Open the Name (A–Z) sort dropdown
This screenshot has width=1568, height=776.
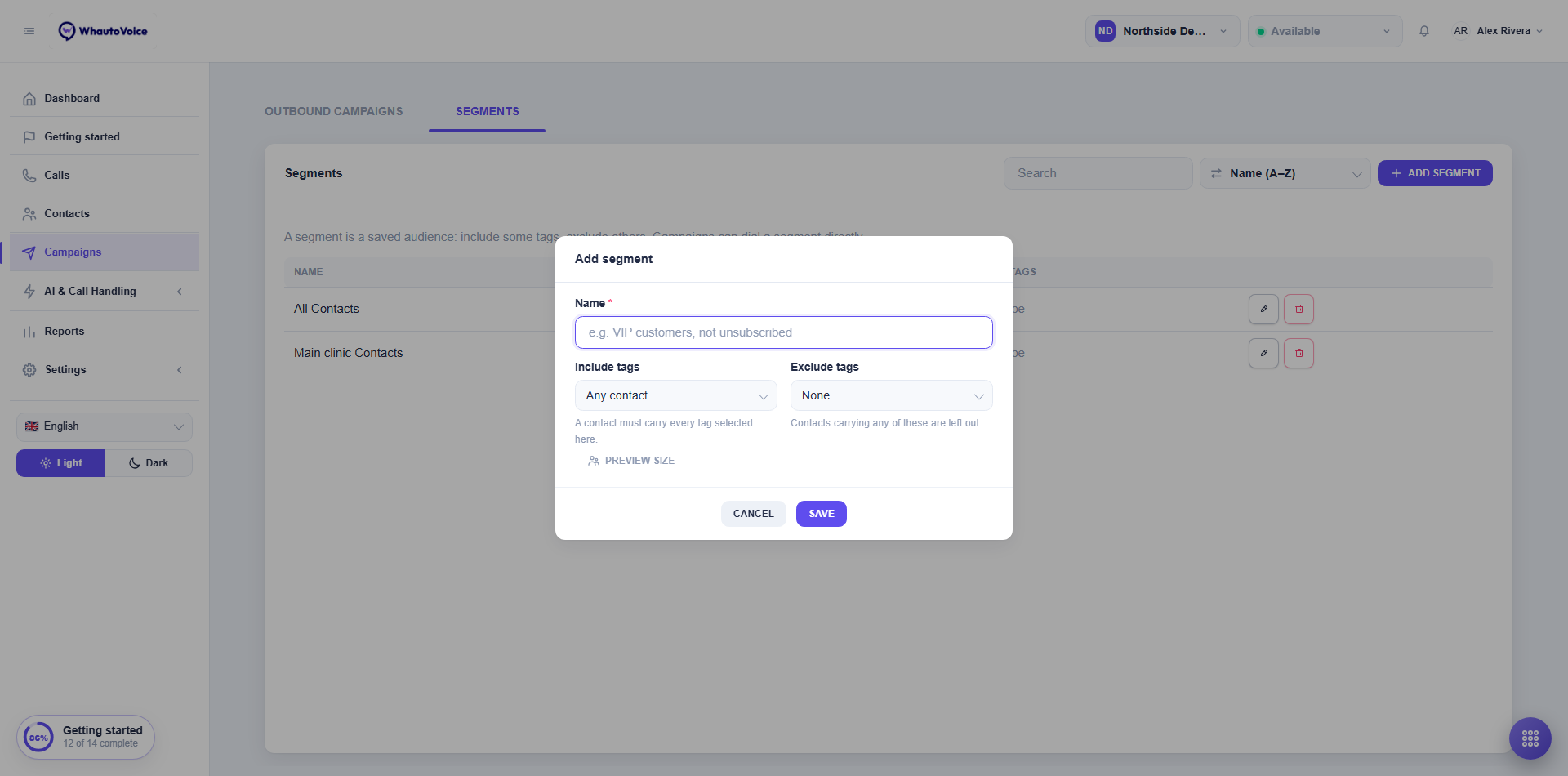coord(1285,173)
